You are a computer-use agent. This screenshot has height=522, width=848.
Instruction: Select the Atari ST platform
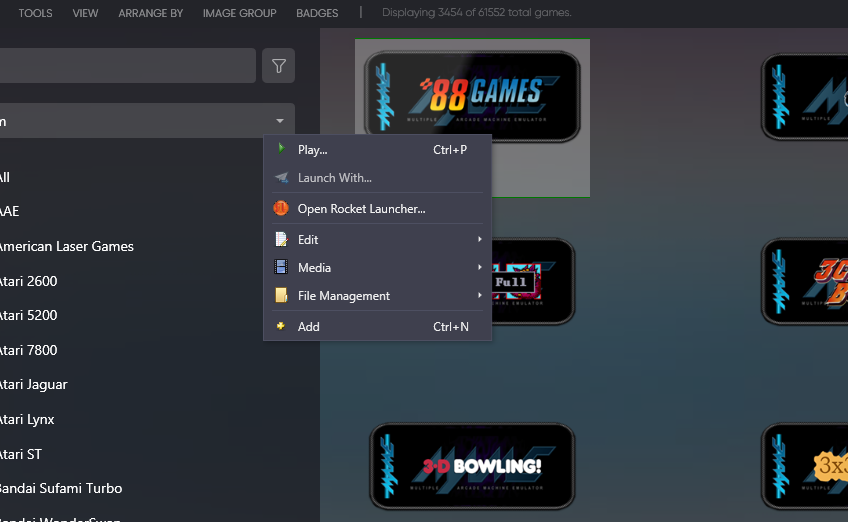(x=21, y=454)
